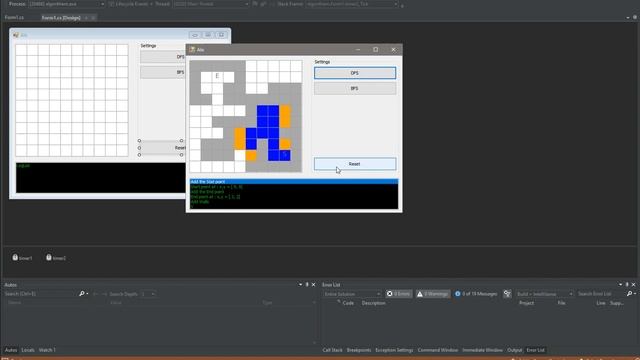Close the Error List panel
The width and height of the screenshot is (640, 360).
633,284
